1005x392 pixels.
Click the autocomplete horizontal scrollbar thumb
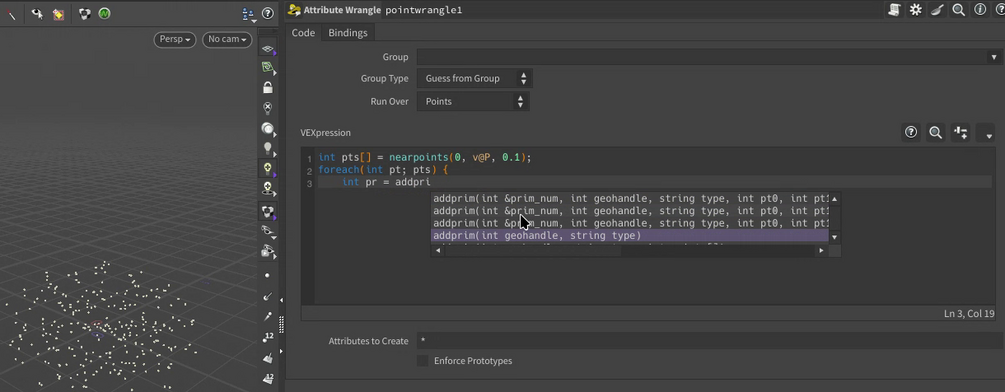[x=533, y=251]
